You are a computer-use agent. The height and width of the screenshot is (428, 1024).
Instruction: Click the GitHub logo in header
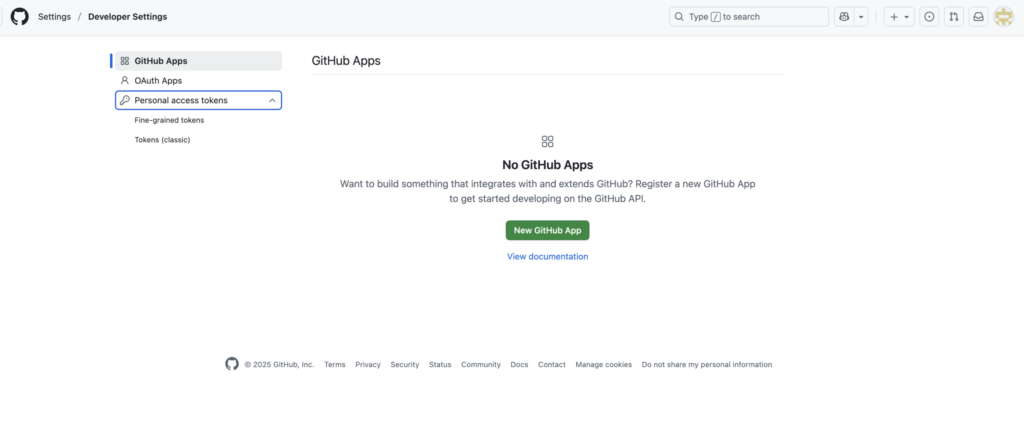[x=20, y=17]
